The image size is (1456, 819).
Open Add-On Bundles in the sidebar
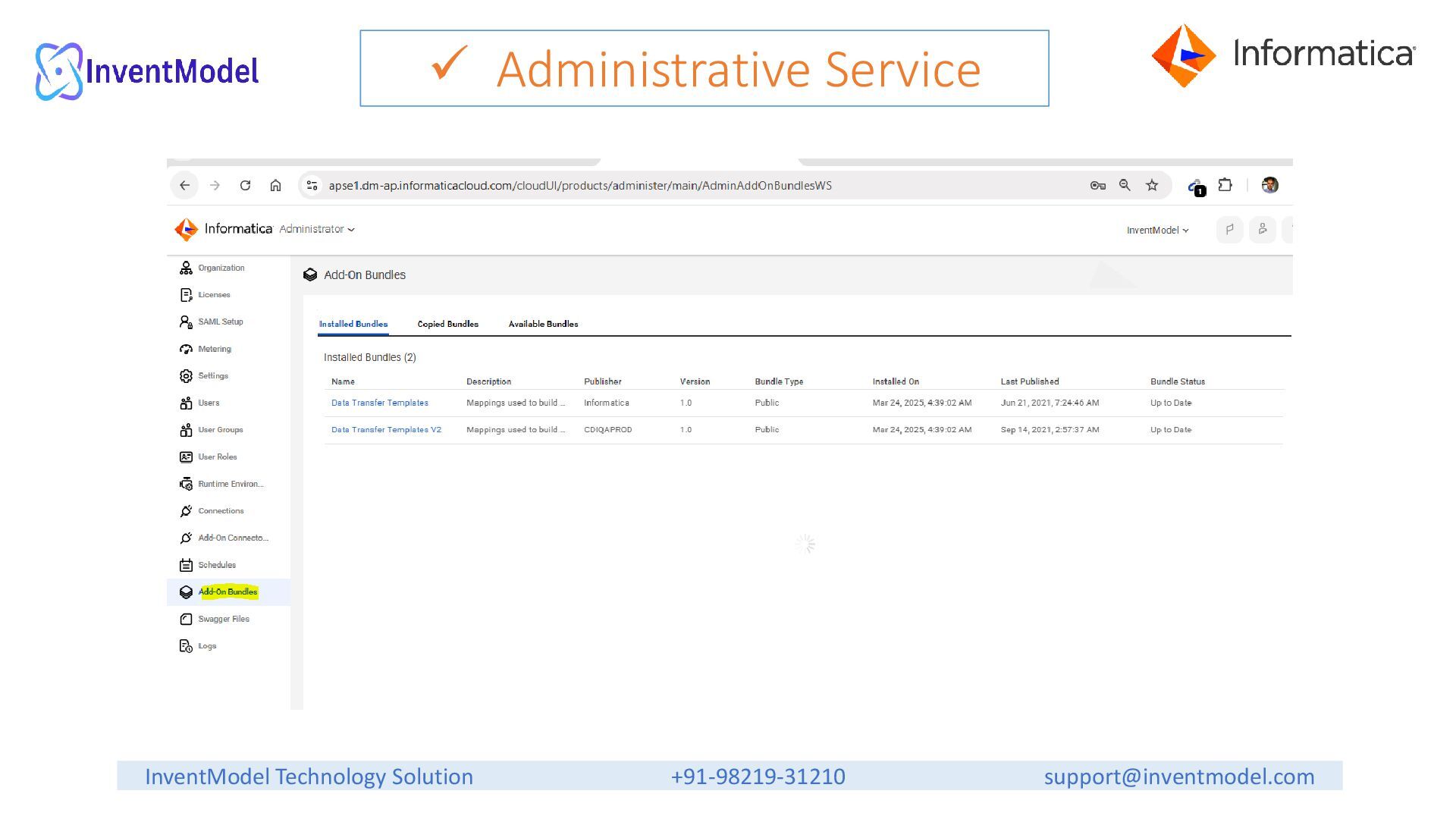tap(227, 592)
